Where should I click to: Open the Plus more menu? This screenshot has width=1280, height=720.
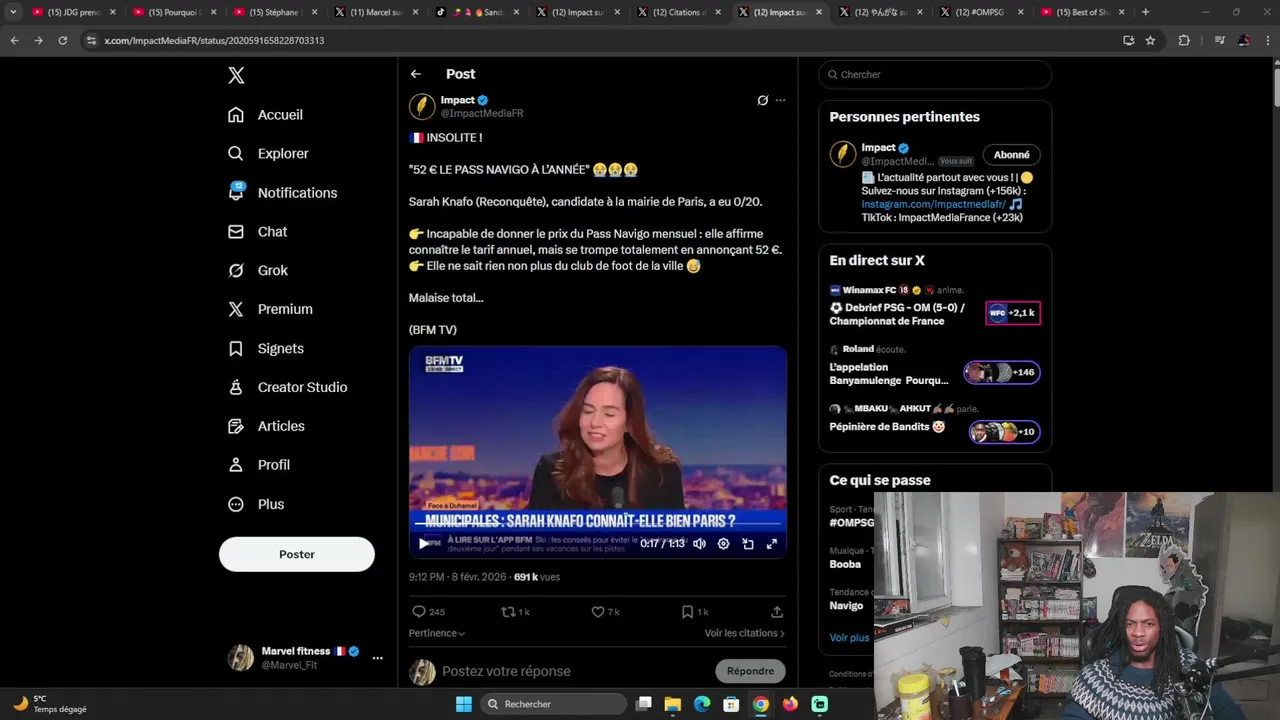(256, 504)
